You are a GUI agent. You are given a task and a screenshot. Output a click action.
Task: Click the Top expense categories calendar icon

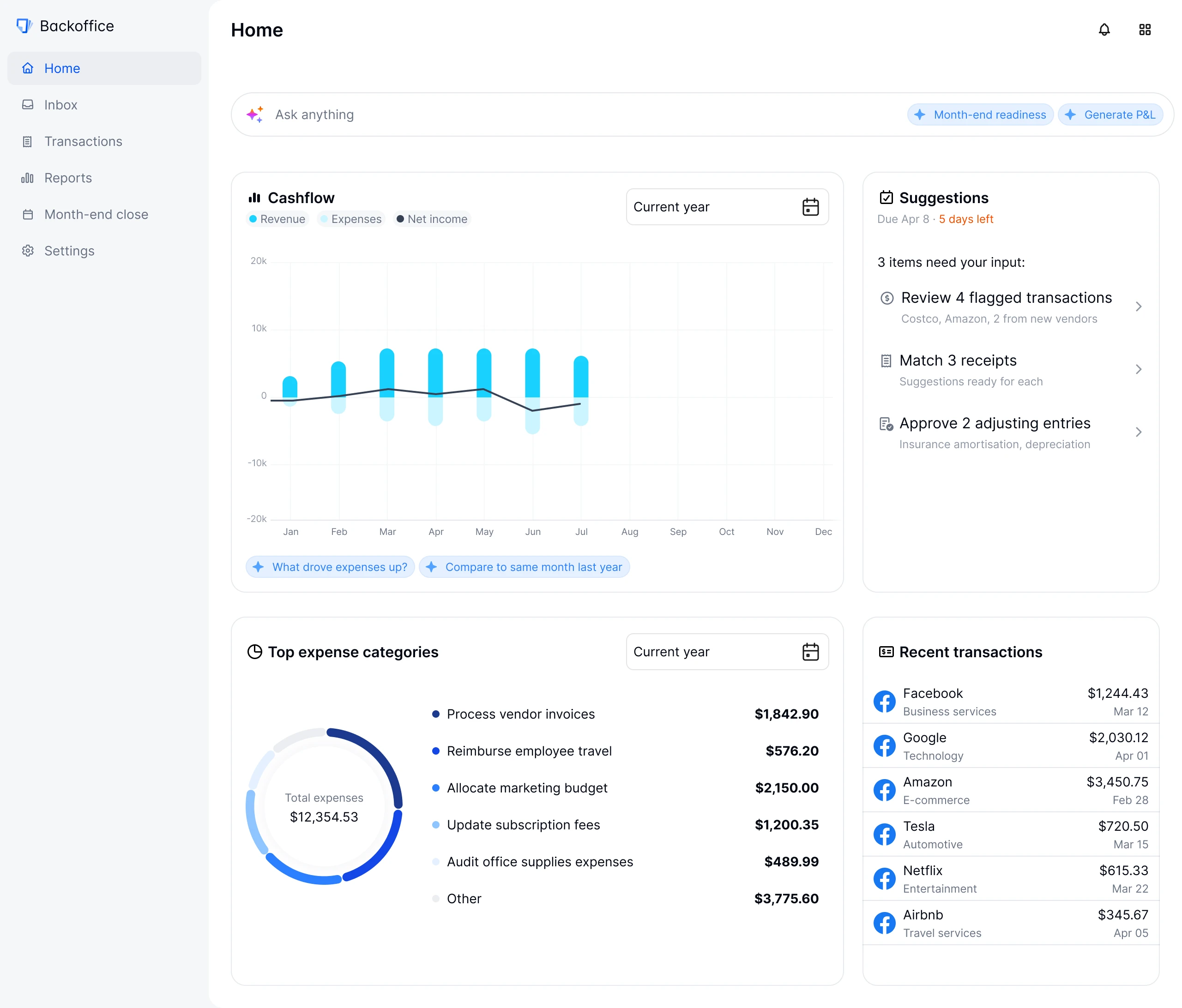[810, 652]
